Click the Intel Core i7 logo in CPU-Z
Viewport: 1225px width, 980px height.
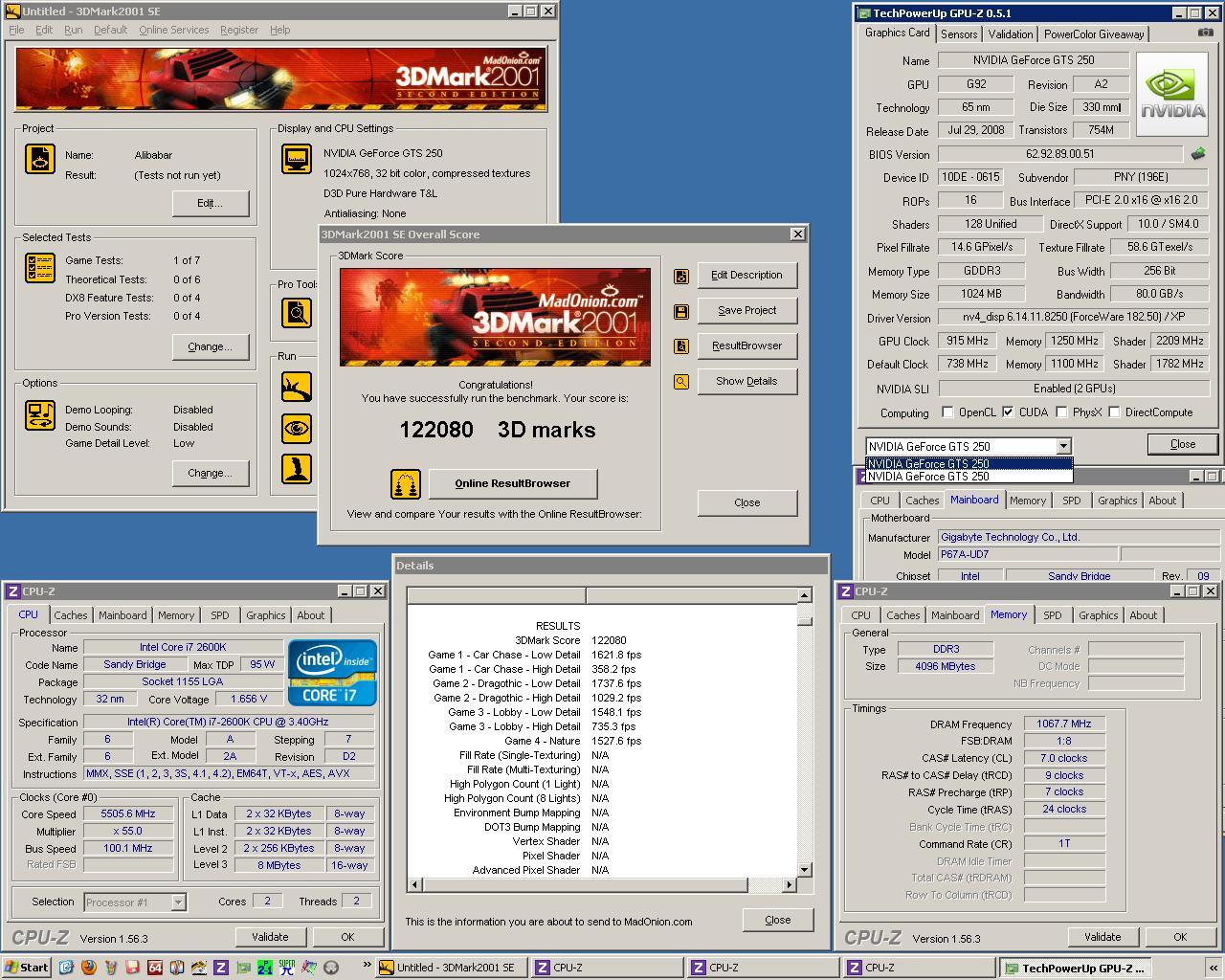click(333, 672)
